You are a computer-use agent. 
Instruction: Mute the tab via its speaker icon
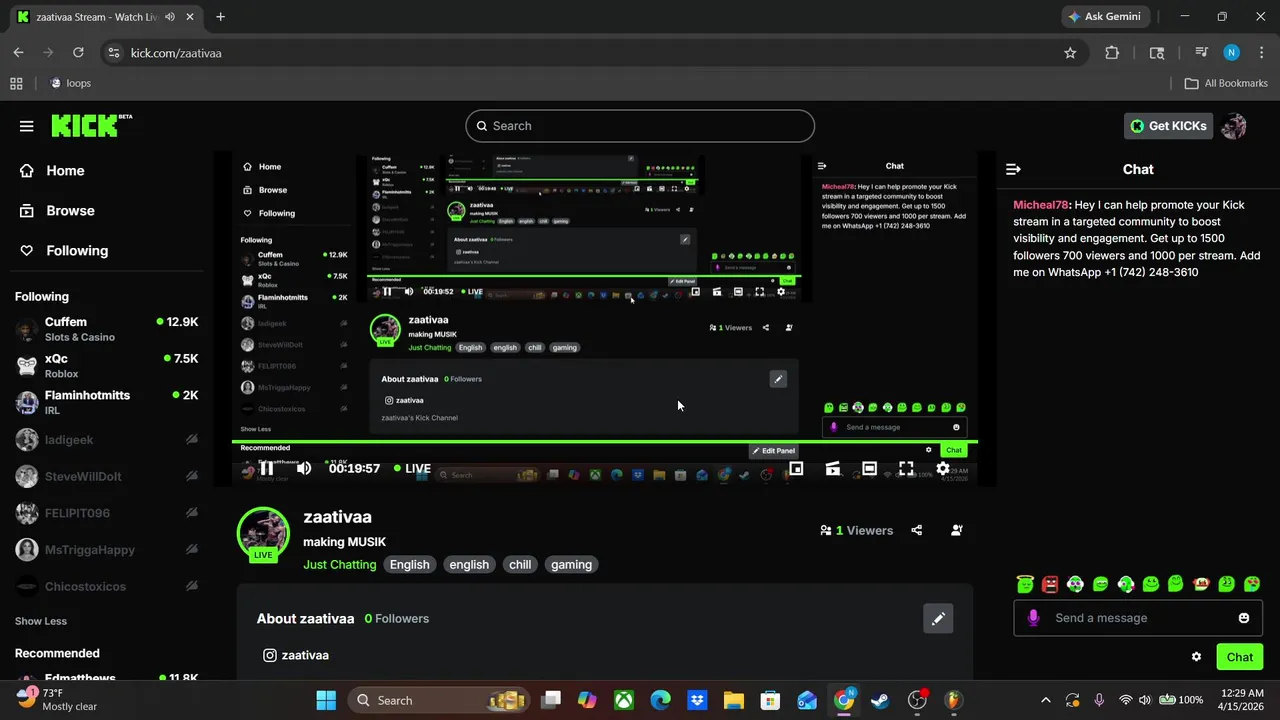[171, 17]
